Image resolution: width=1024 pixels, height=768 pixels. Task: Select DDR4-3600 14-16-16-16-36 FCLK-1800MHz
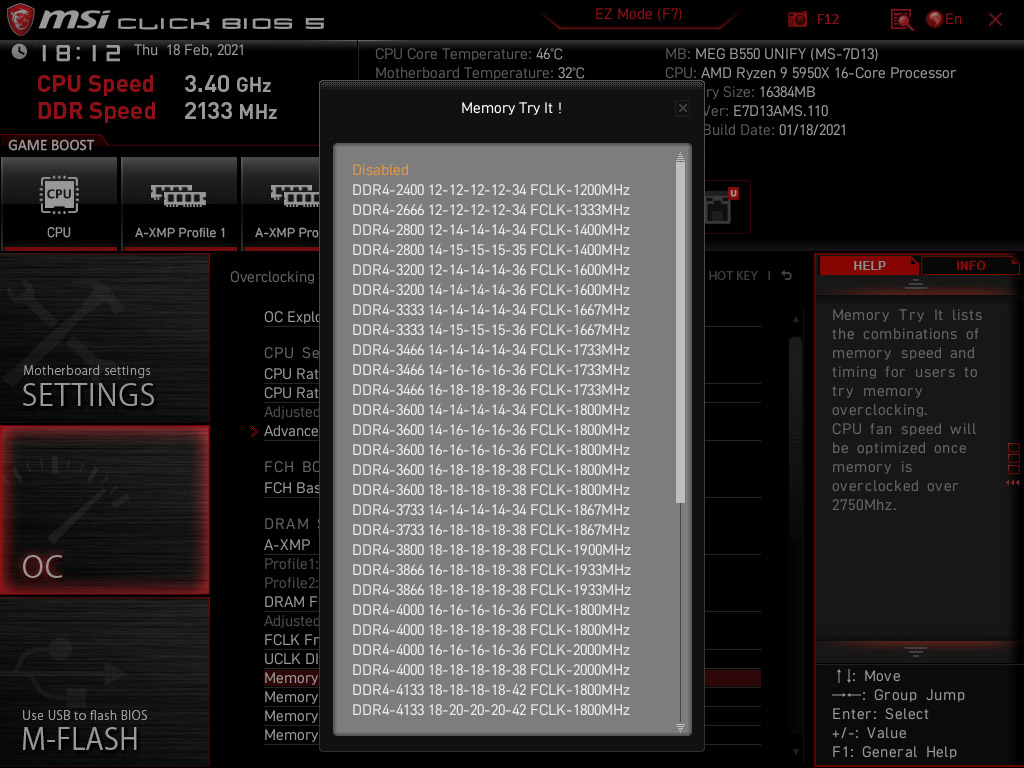pos(491,430)
